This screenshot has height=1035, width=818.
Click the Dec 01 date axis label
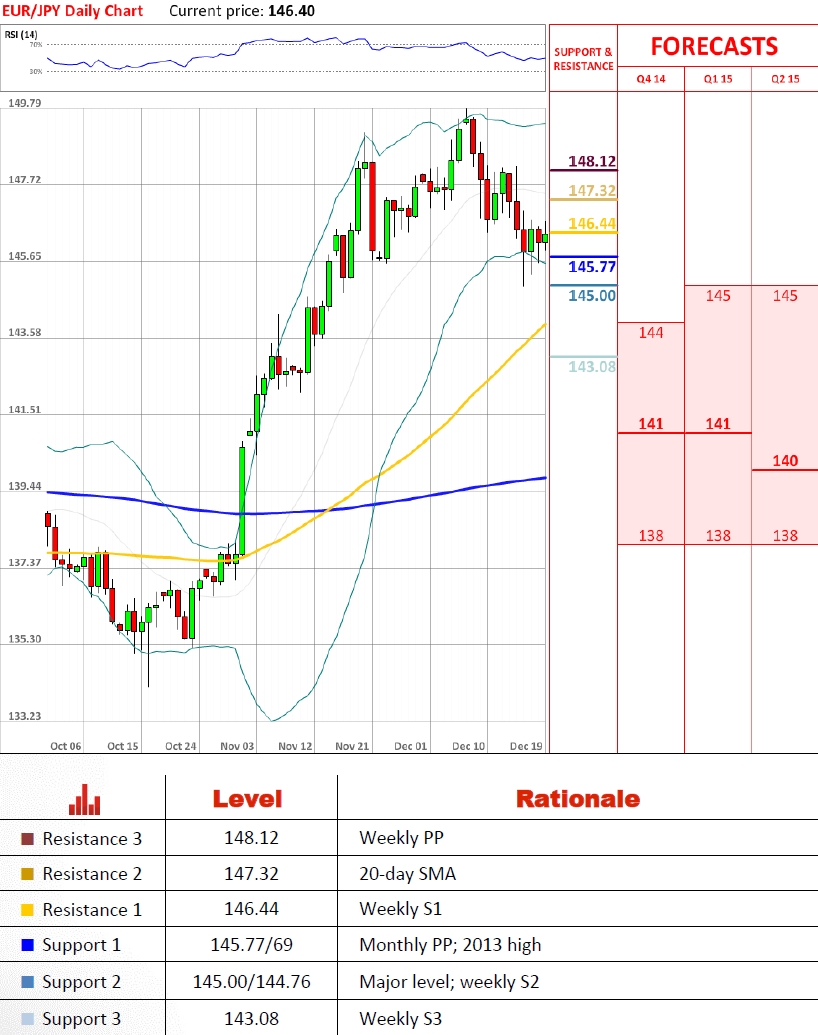coord(411,746)
